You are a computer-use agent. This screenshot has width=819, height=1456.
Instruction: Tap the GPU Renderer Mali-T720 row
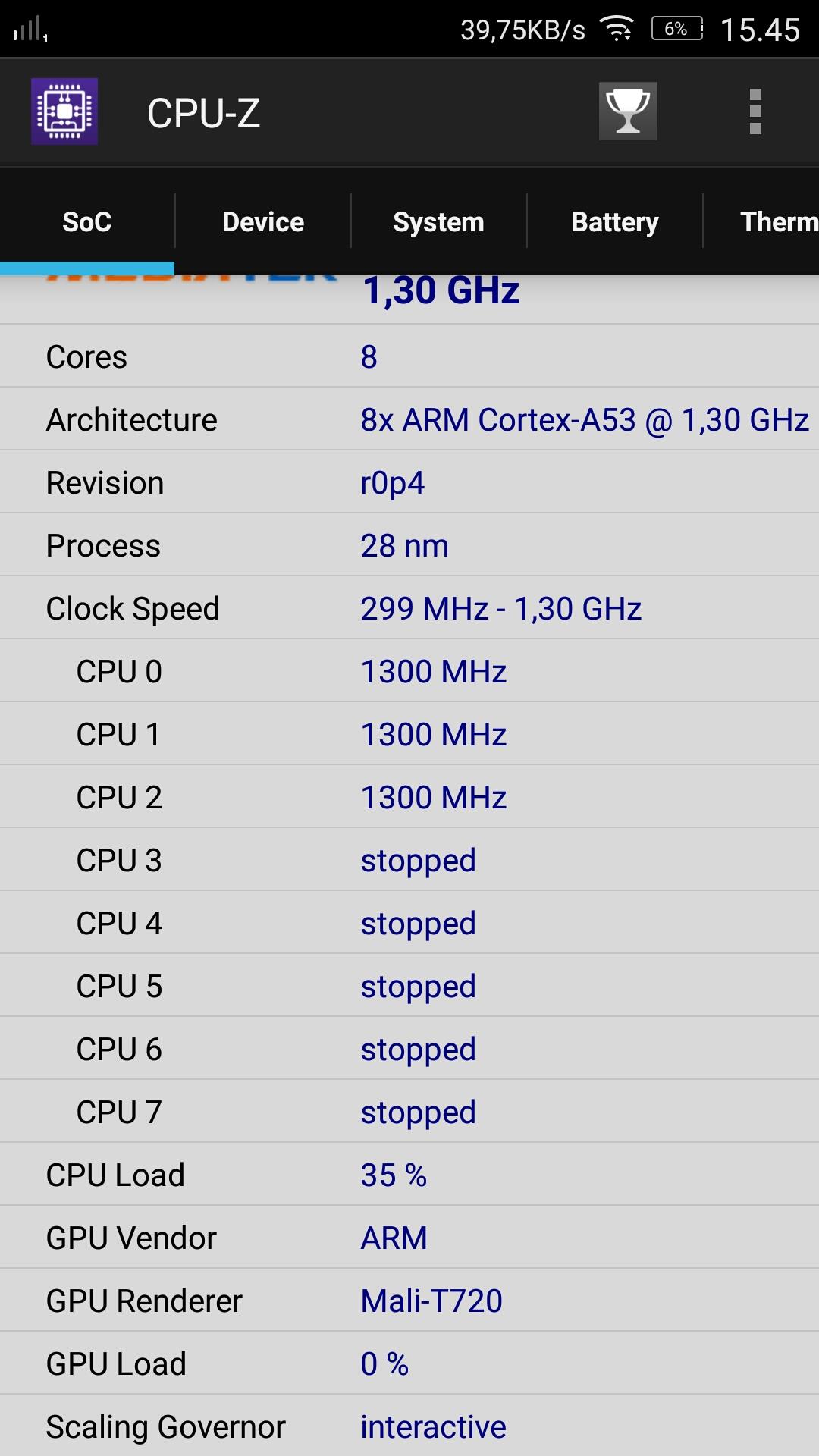[x=409, y=1301]
